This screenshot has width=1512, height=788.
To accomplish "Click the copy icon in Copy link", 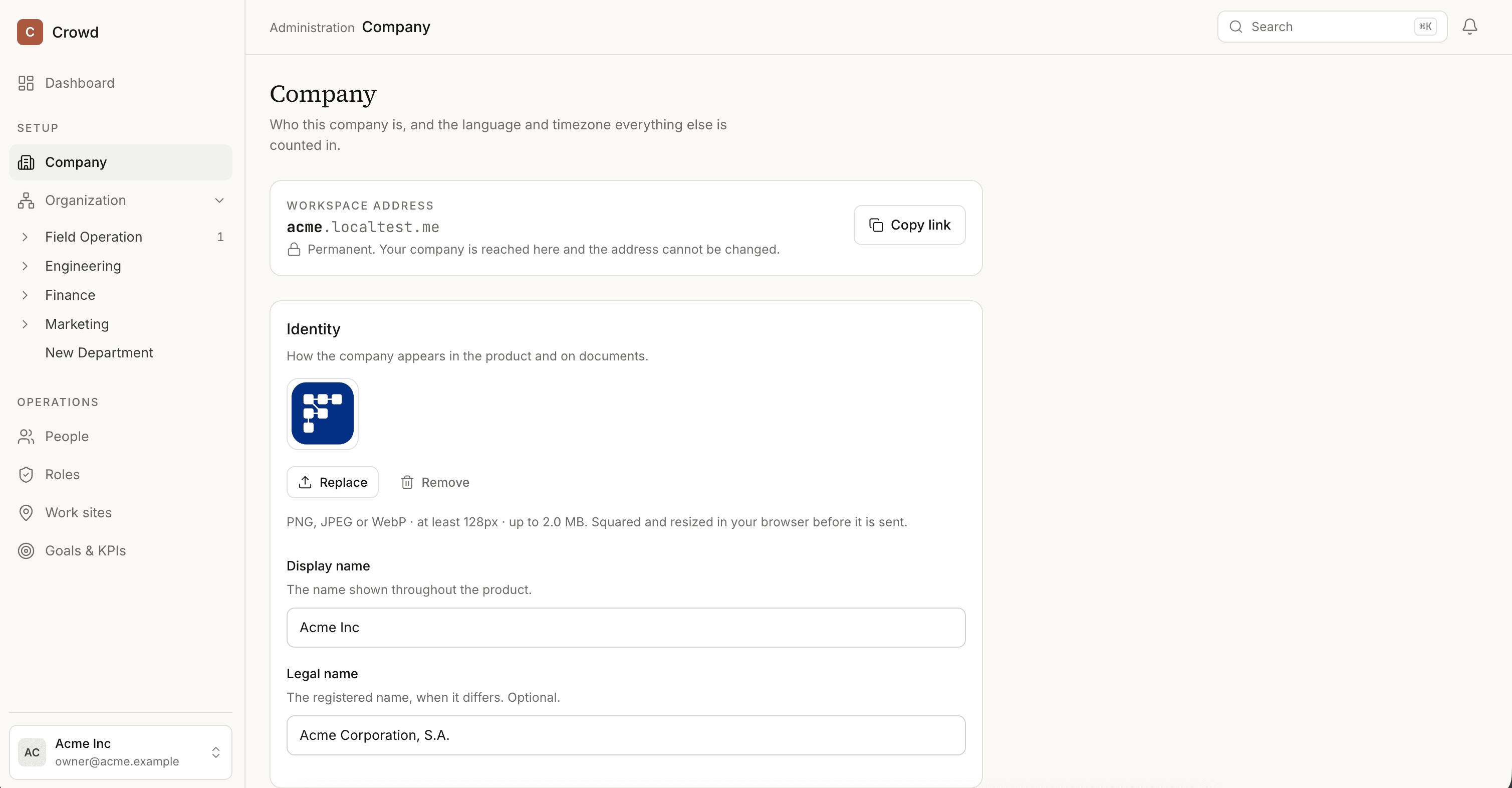I will 876,225.
